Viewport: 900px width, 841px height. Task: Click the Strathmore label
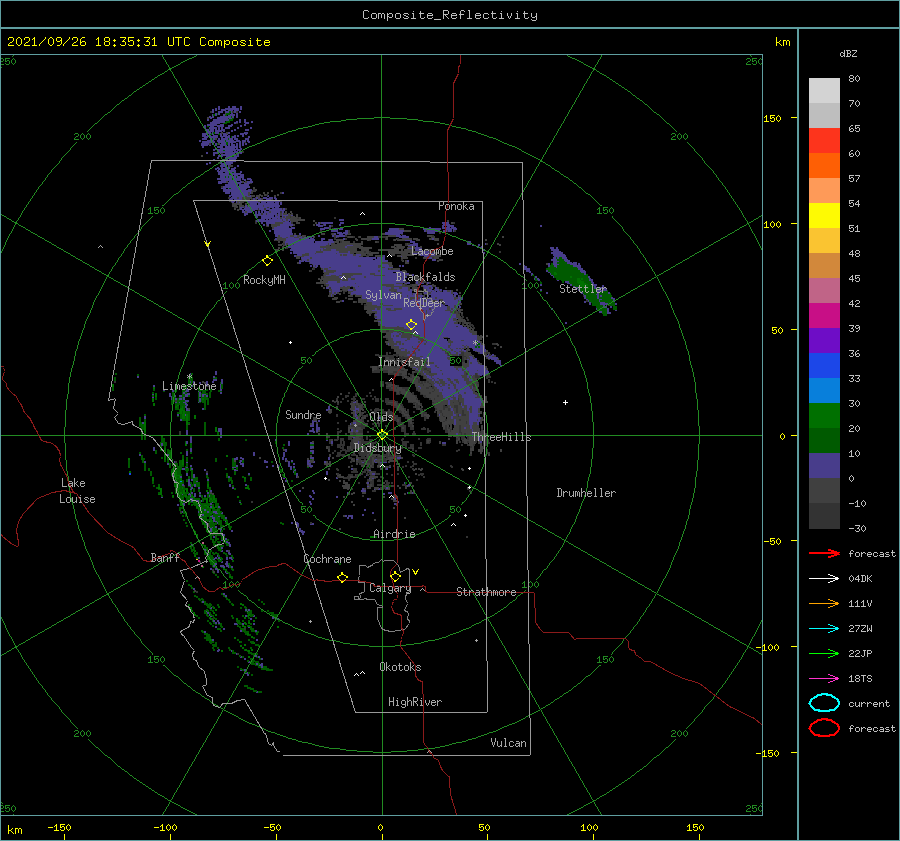486,592
